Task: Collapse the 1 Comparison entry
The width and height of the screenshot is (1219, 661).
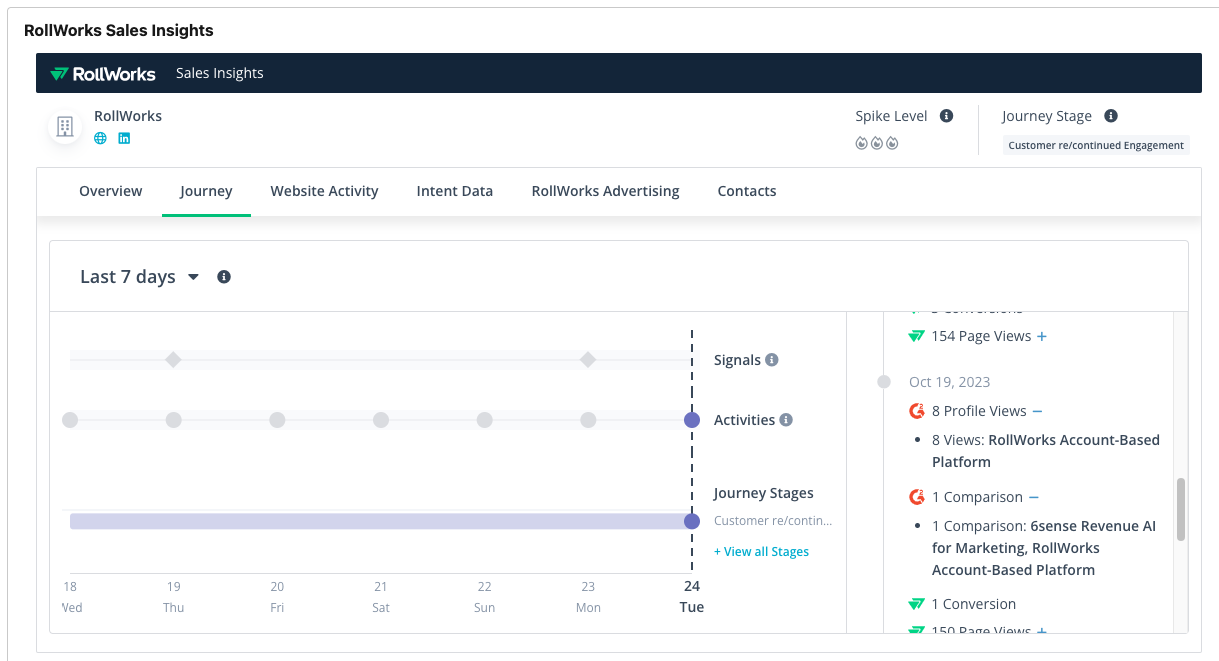Action: 1033,497
